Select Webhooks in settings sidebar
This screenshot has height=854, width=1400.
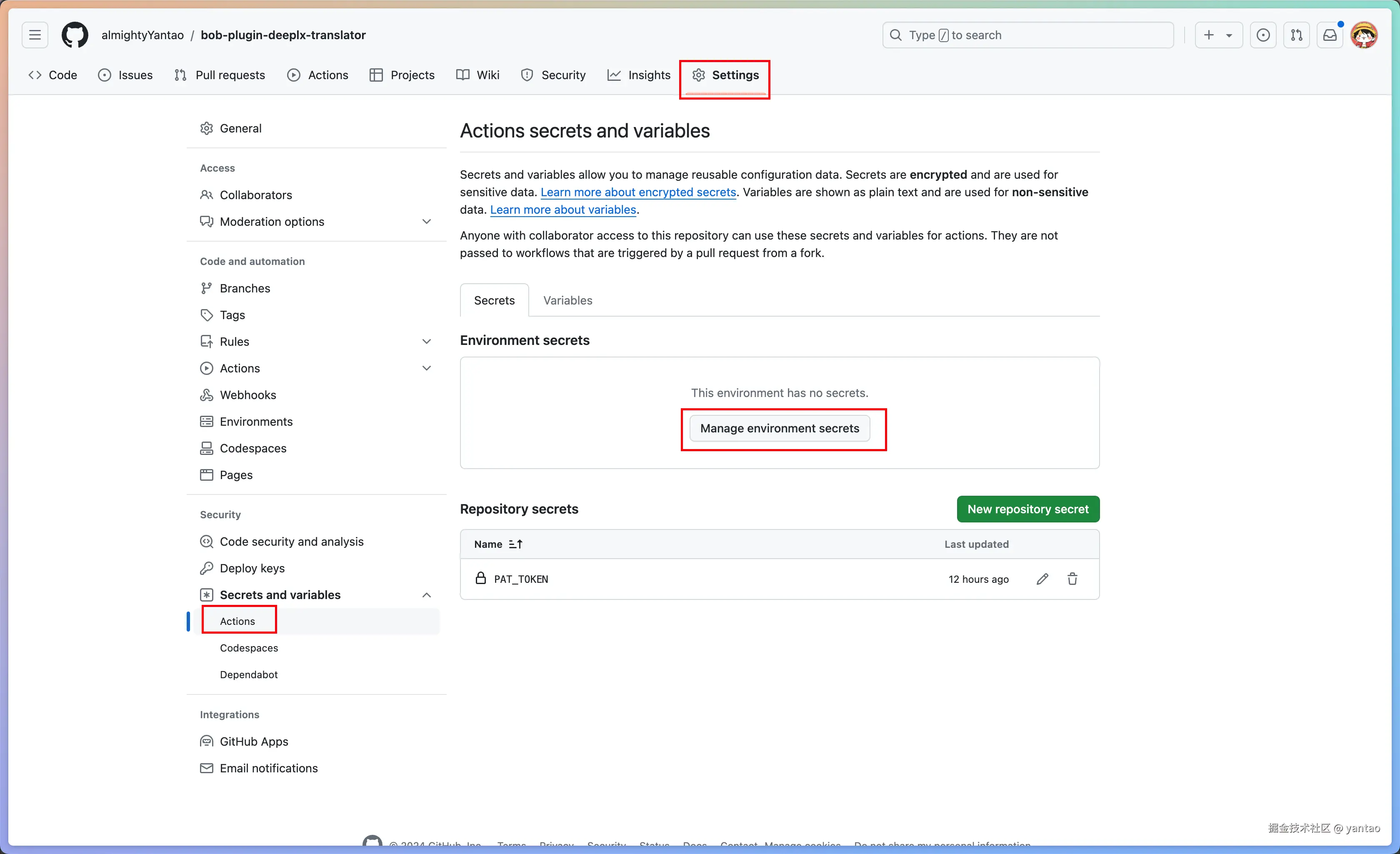coord(248,395)
